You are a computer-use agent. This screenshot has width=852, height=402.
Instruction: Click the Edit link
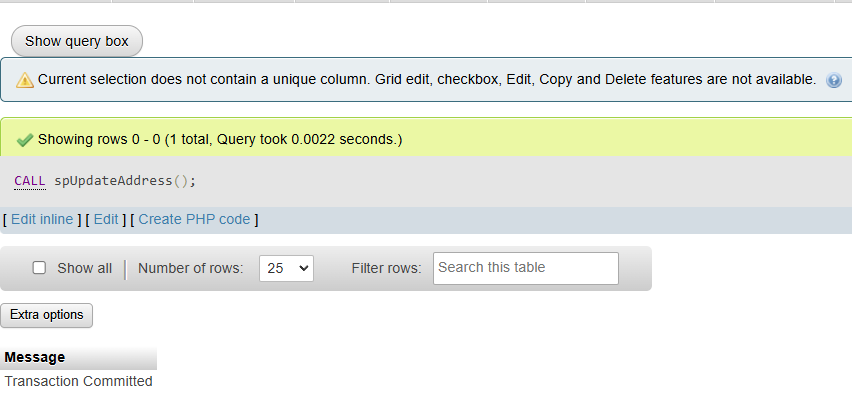tap(106, 219)
